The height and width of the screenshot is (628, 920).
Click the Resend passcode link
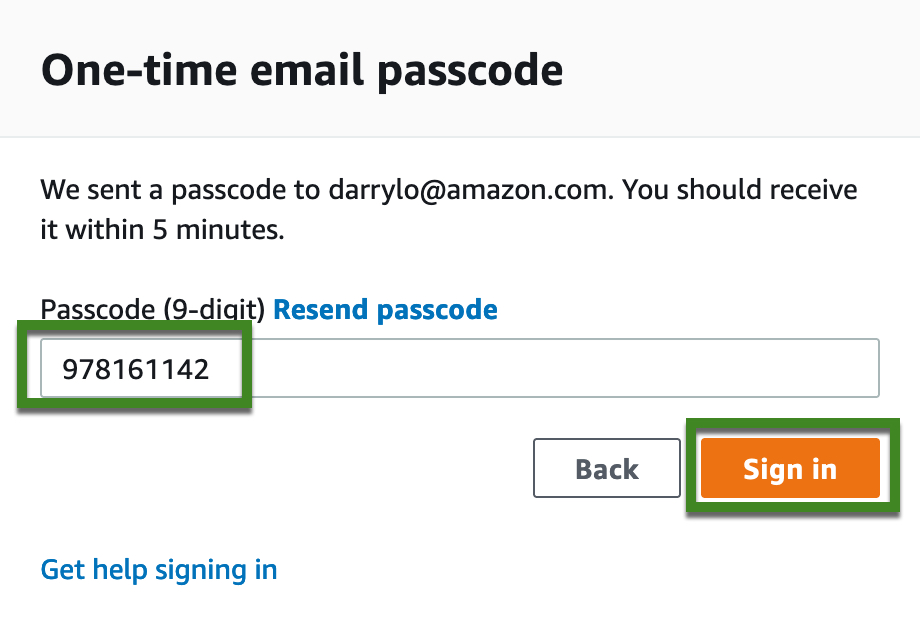click(x=385, y=309)
